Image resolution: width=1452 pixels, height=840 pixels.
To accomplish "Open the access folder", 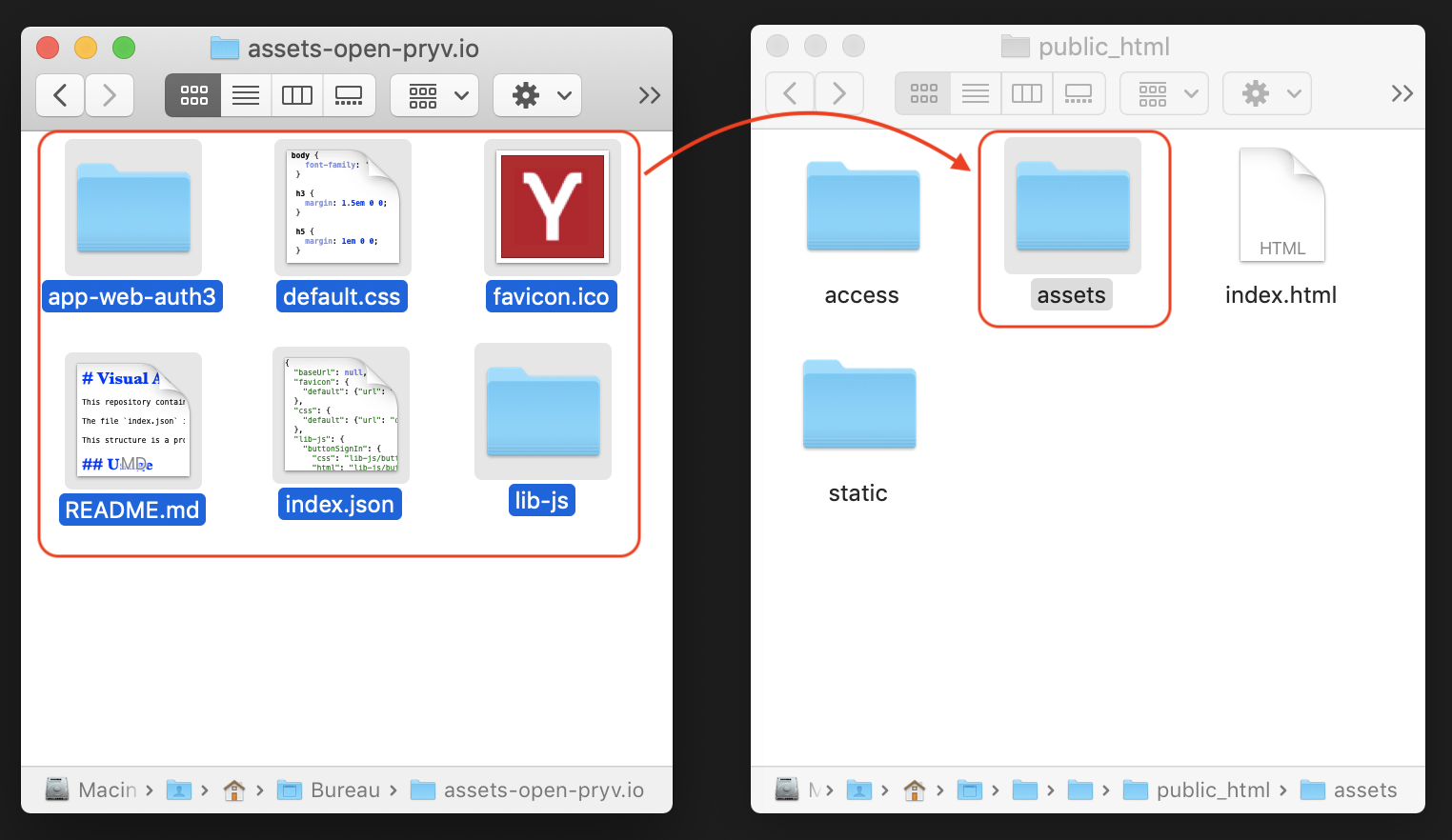I will tap(863, 207).
